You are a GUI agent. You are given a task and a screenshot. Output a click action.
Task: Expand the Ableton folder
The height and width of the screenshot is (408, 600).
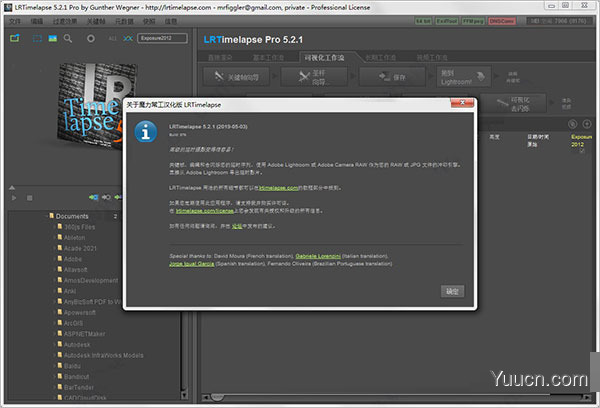54,238
